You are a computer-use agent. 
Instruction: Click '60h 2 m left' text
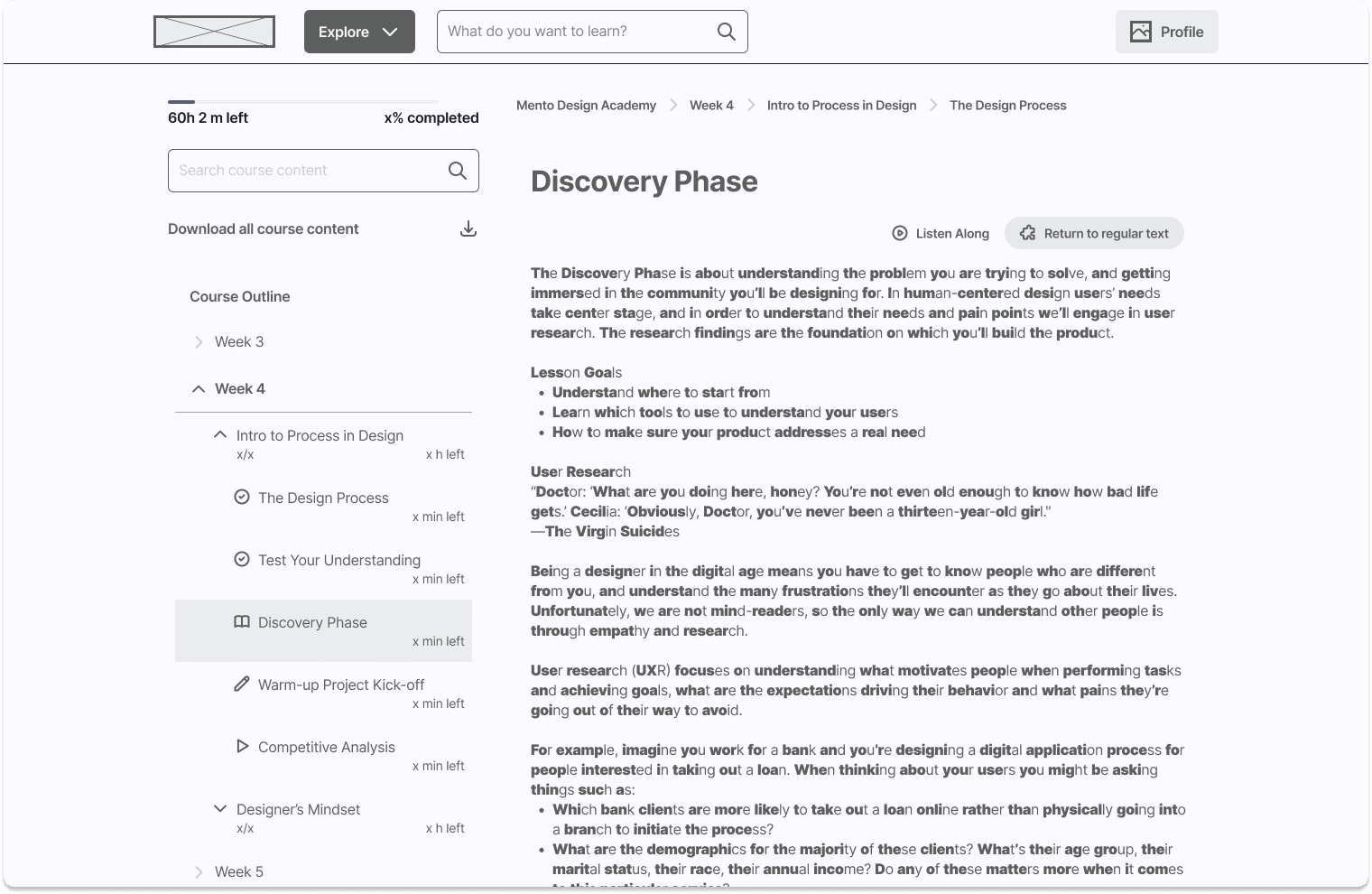pos(208,118)
